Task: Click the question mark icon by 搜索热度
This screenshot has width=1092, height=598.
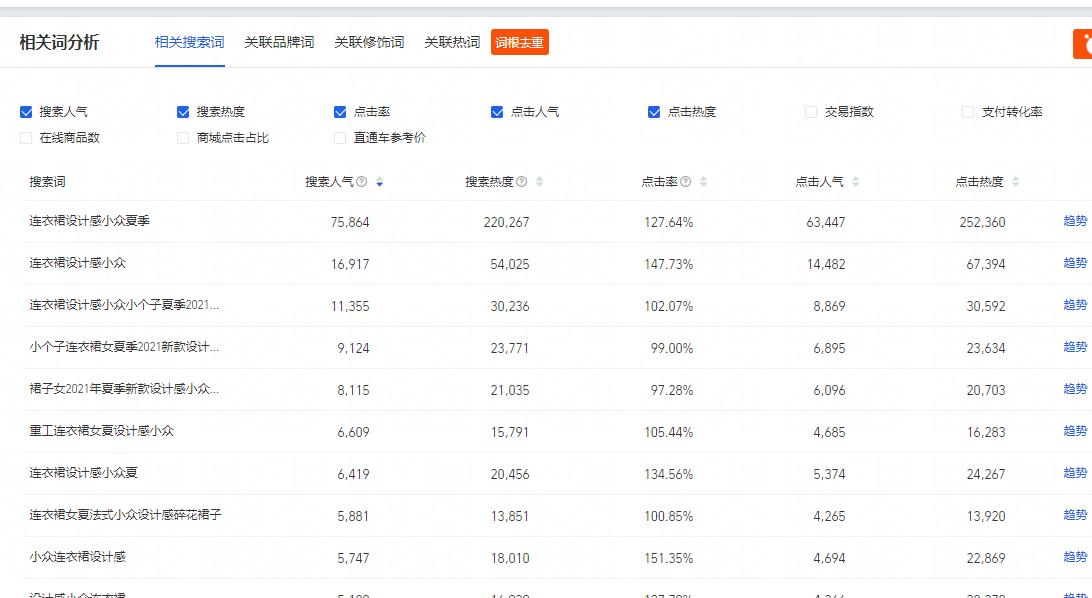Action: (x=524, y=182)
